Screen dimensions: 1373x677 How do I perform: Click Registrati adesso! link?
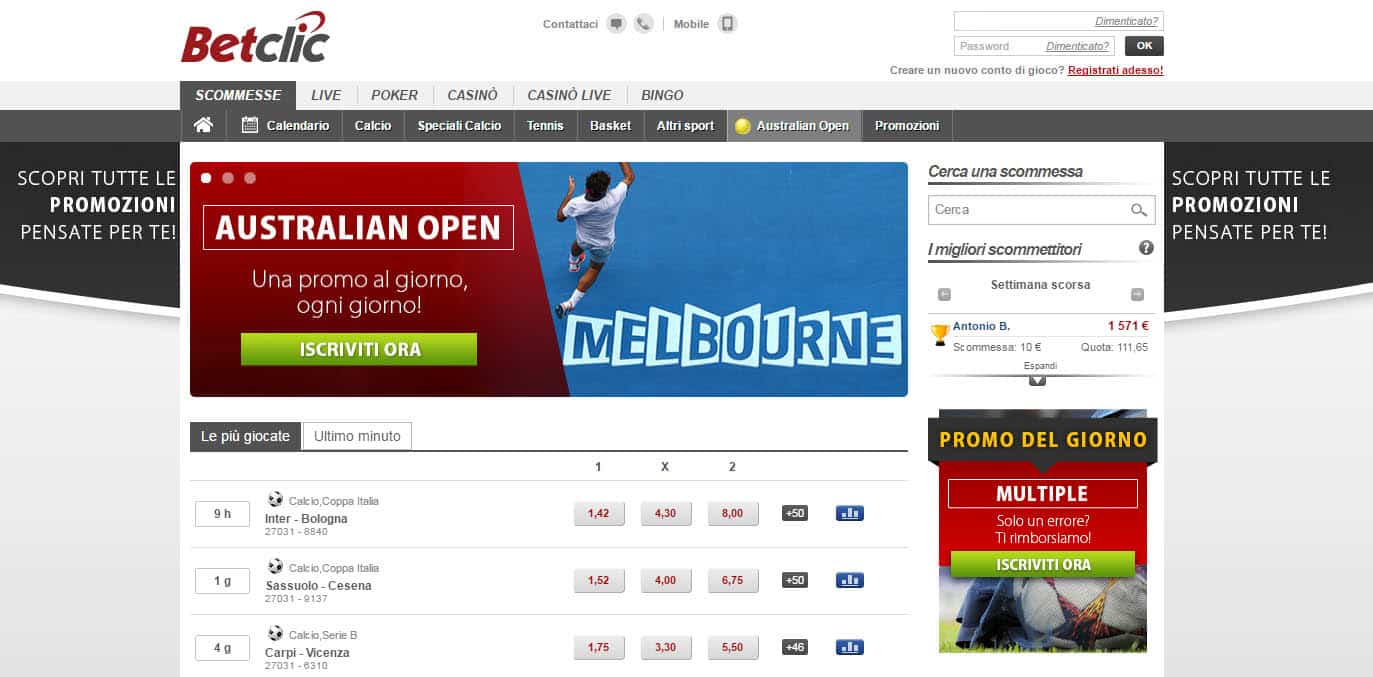[1115, 70]
